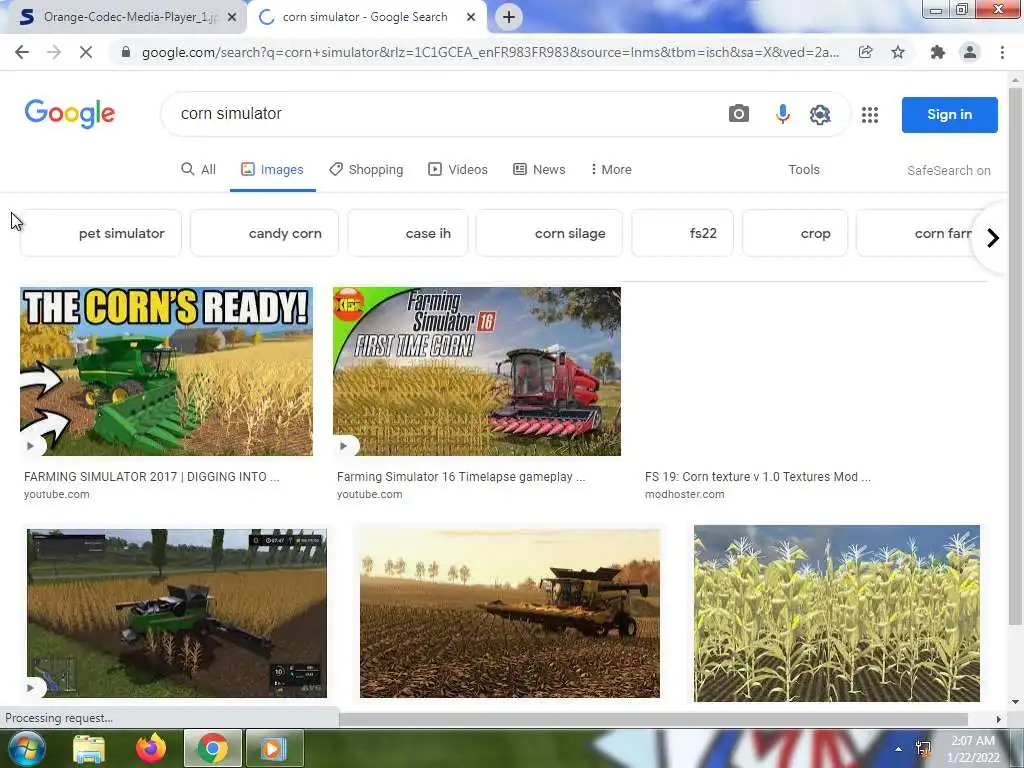
Task: Go back using the browser back arrow
Action: [x=22, y=52]
